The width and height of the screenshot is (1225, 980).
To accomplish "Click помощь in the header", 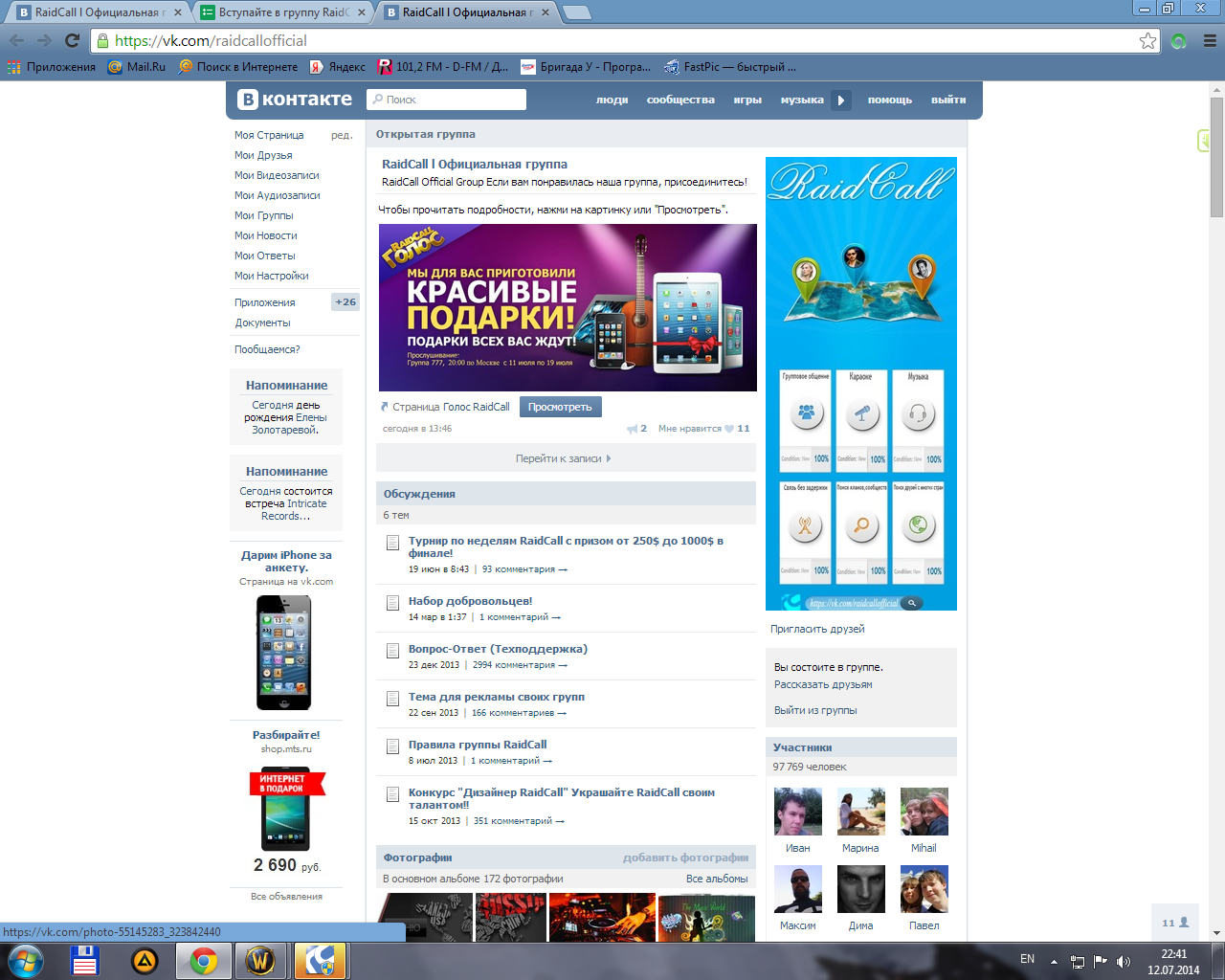I will [890, 100].
